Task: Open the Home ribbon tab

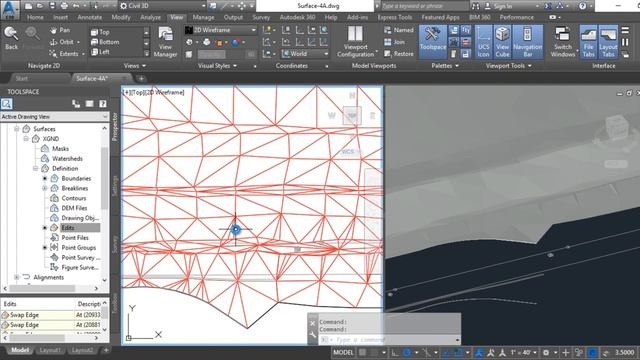Action: [x=35, y=18]
